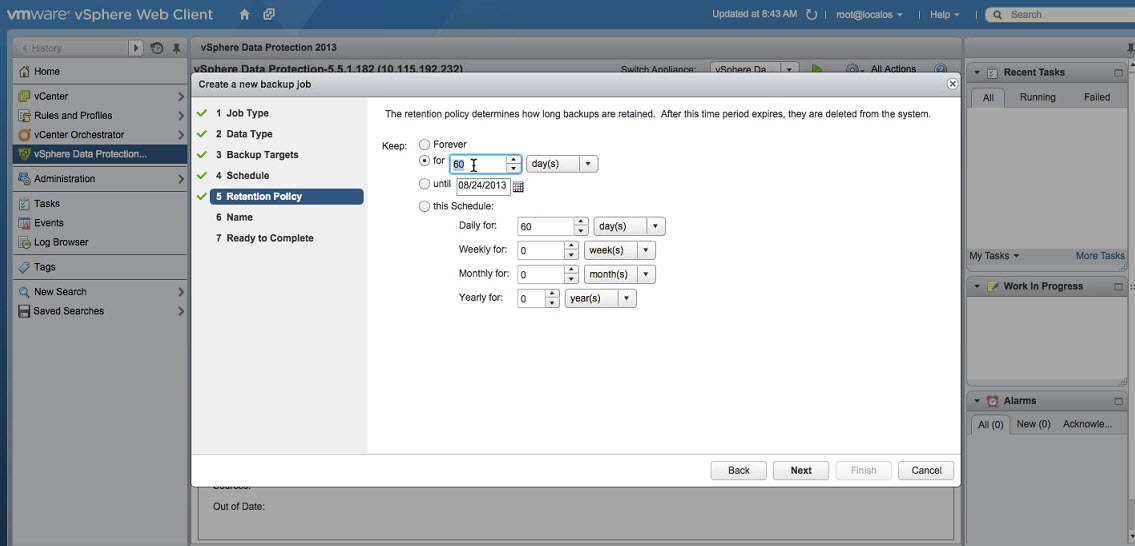Click the Recent Tasks panel icon
This screenshot has height=546, width=1135.
(992, 72)
